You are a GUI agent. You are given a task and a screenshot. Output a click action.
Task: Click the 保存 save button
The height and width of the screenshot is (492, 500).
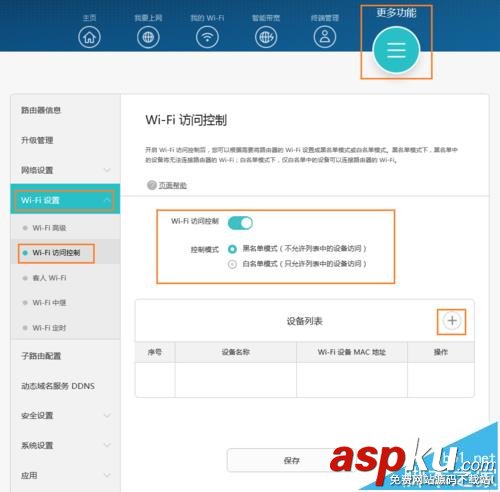pos(291,460)
